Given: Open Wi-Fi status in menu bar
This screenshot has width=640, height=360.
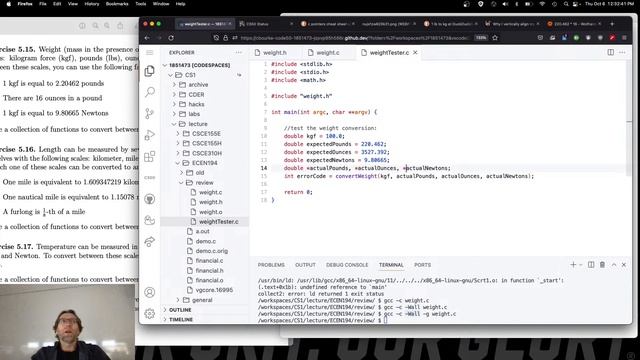Looking at the screenshot, I should [x=542, y=4].
